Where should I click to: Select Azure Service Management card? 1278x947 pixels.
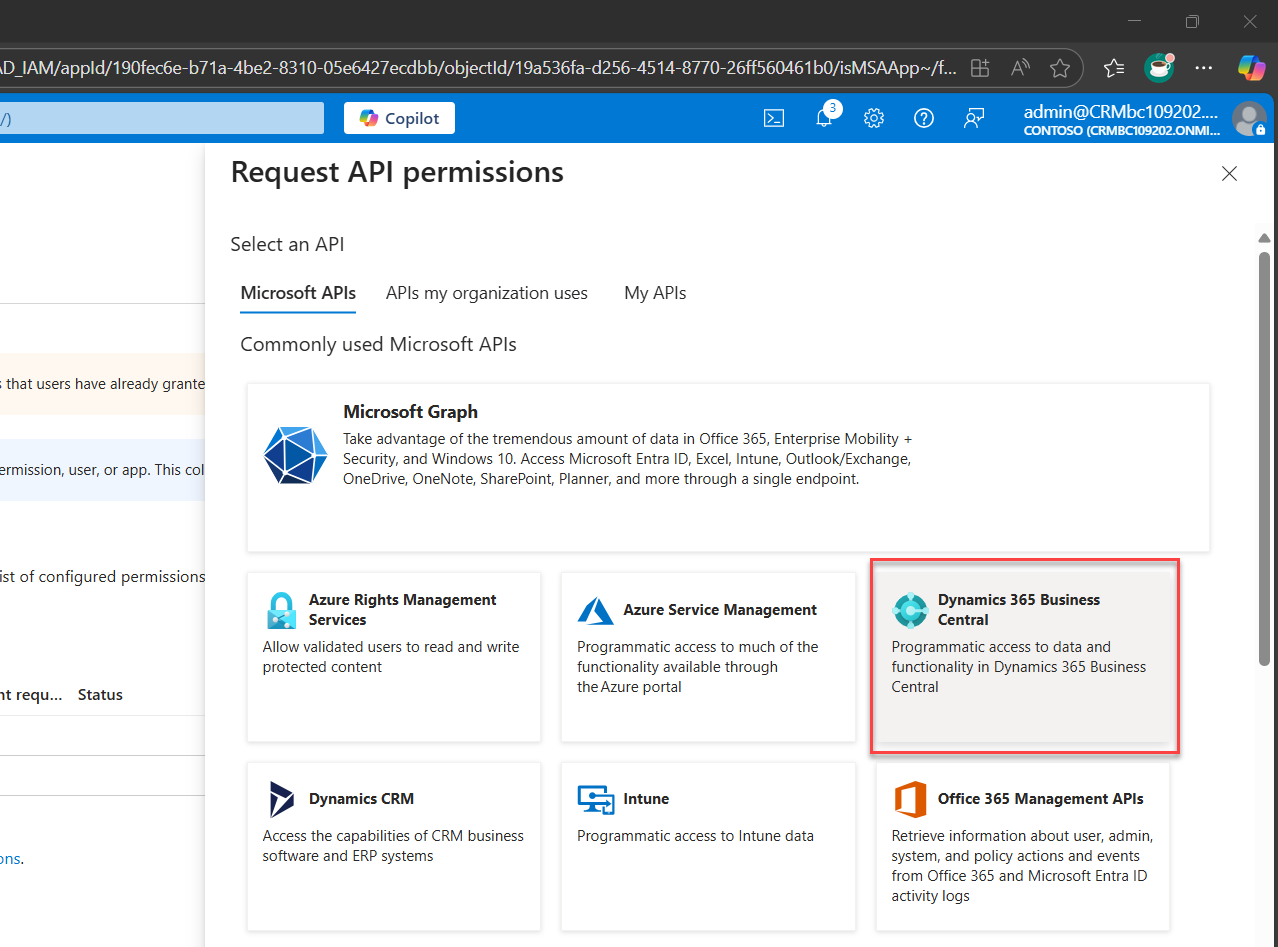(x=708, y=657)
